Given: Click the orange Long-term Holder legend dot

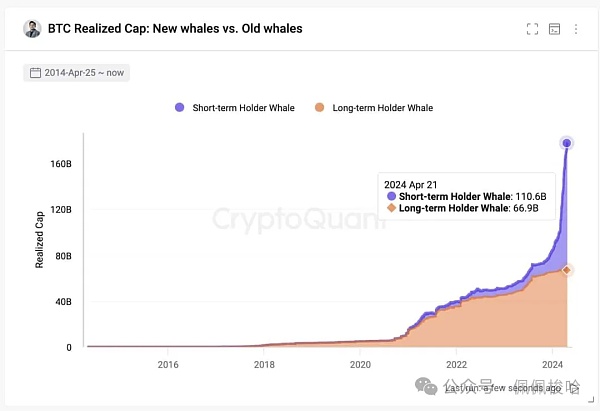Looking at the screenshot, I should click(x=319, y=108).
